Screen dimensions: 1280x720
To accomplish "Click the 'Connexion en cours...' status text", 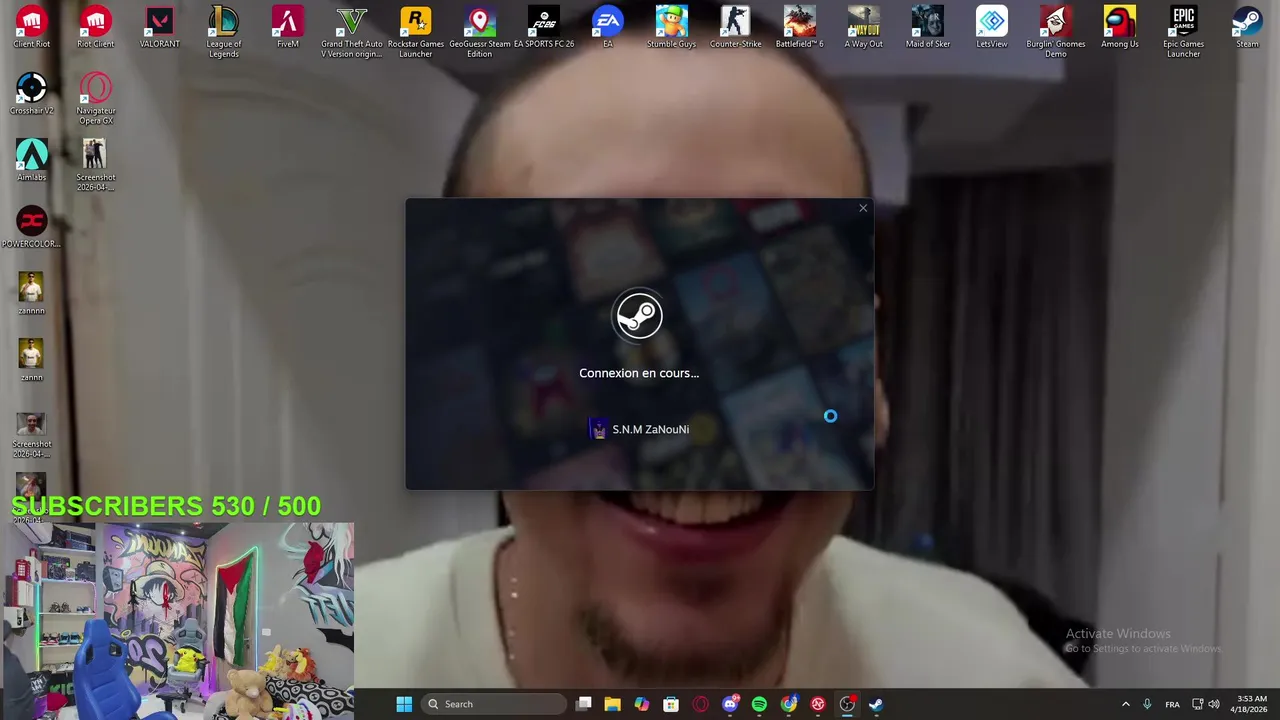I will (639, 373).
